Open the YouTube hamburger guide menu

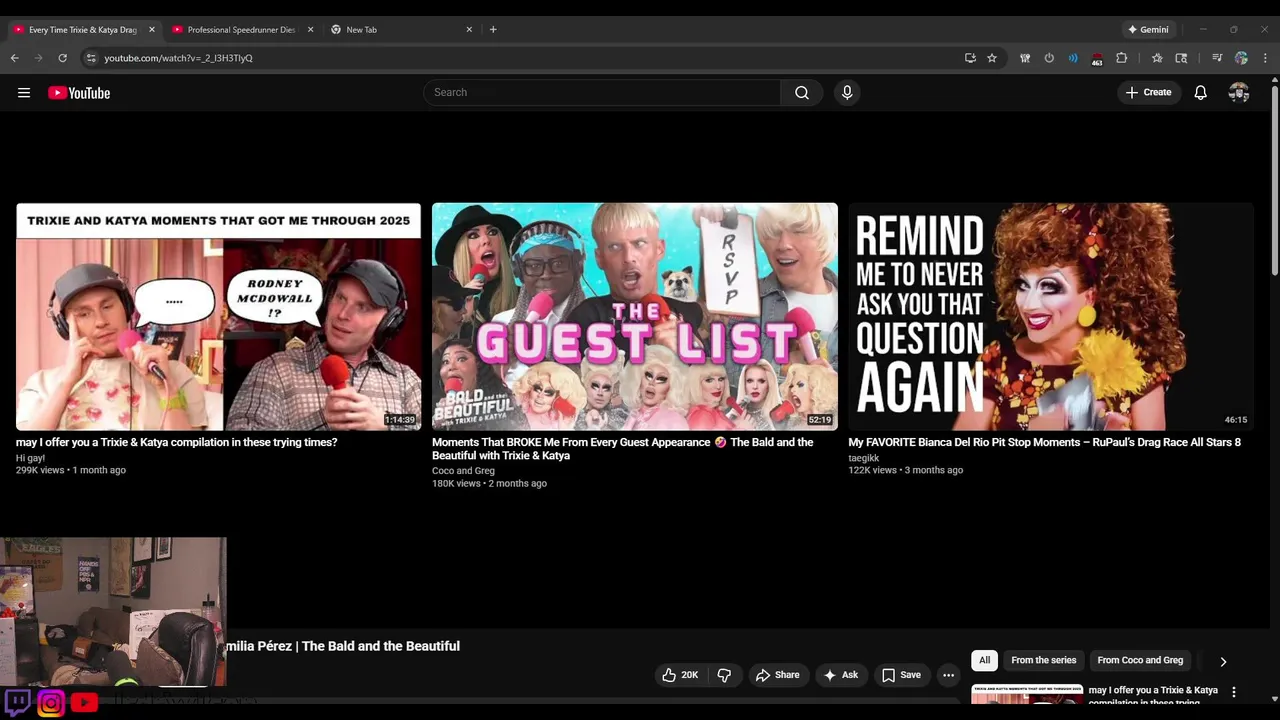tap(24, 93)
